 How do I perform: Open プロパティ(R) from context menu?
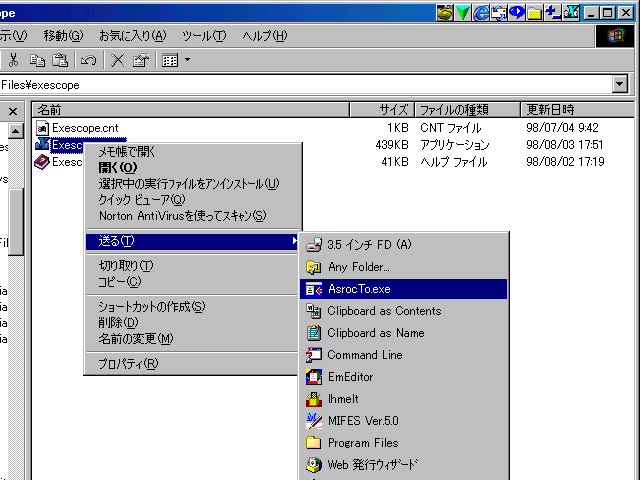pyautogui.click(x=193, y=364)
